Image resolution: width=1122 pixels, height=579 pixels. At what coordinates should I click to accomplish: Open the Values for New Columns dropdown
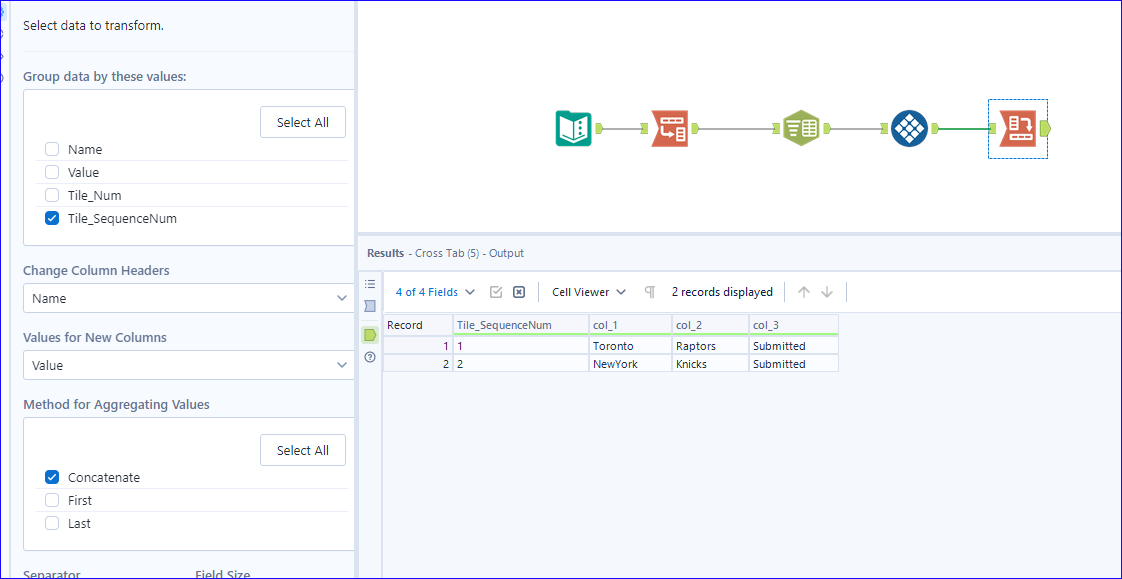click(x=188, y=366)
